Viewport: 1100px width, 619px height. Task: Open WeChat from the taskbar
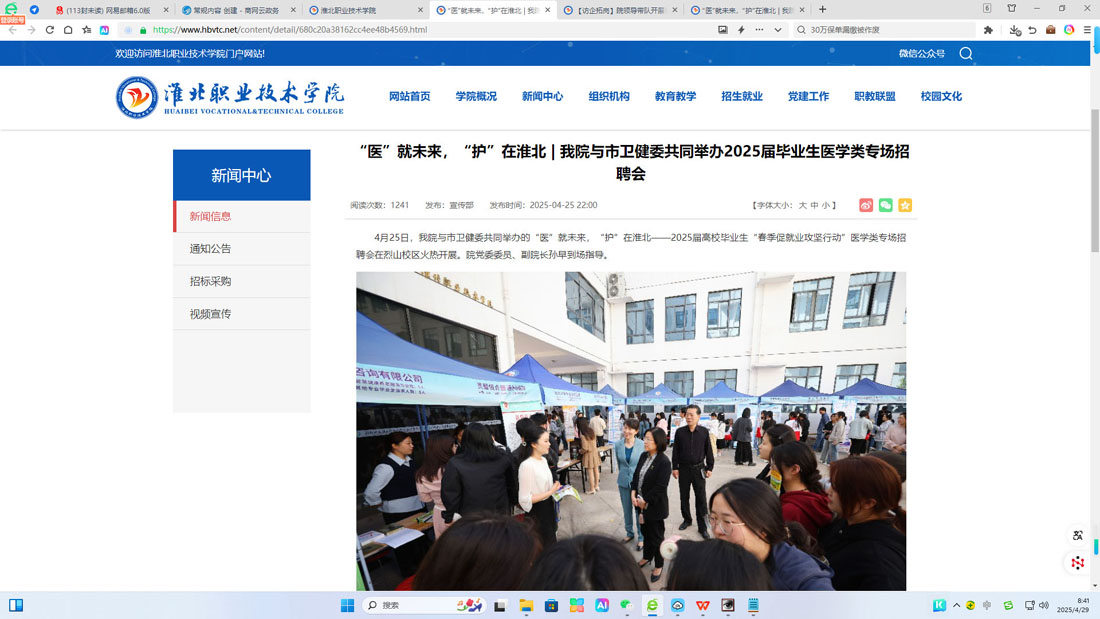(x=626, y=605)
